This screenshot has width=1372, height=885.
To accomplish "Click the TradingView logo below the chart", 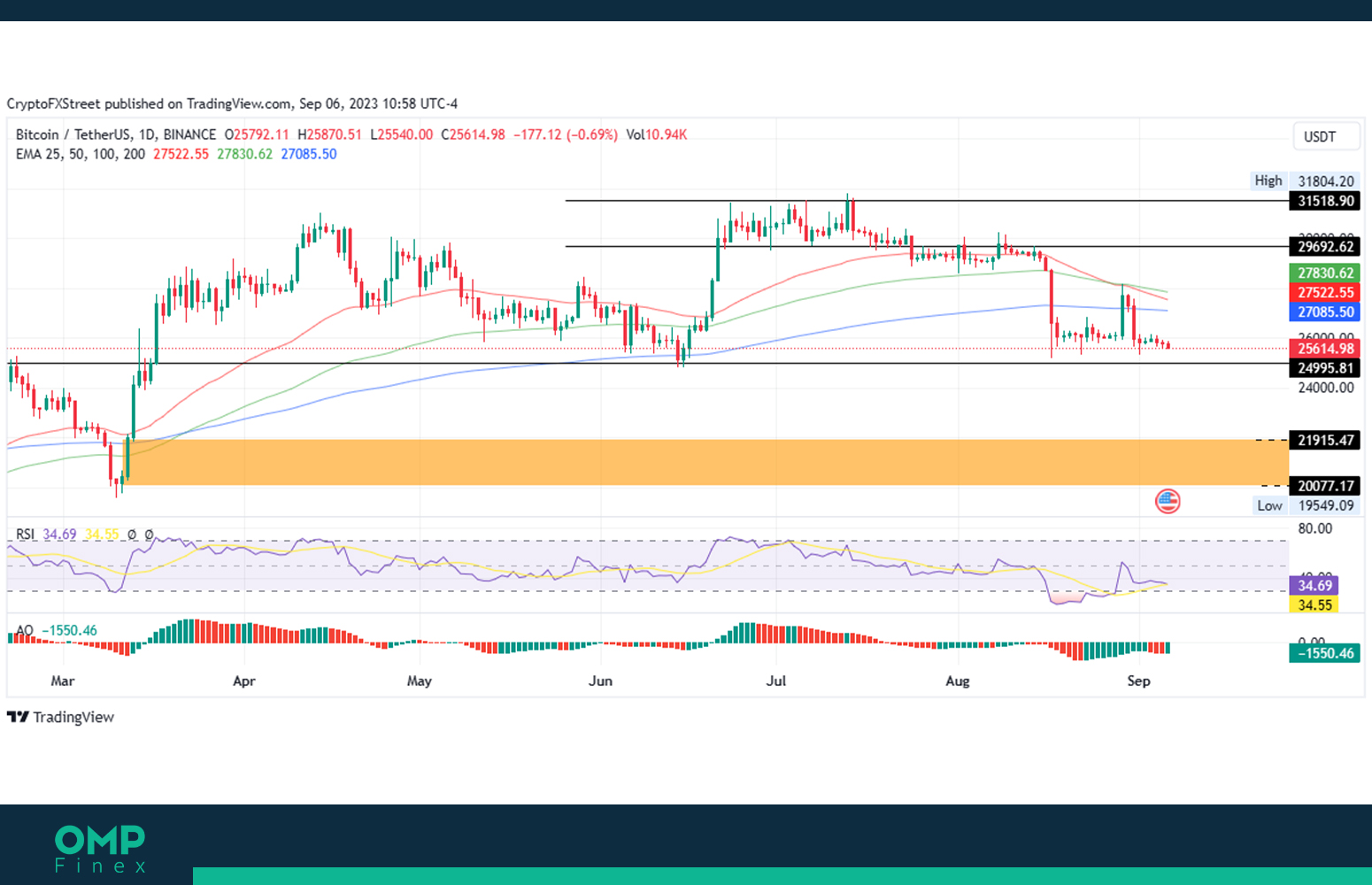I will point(60,717).
